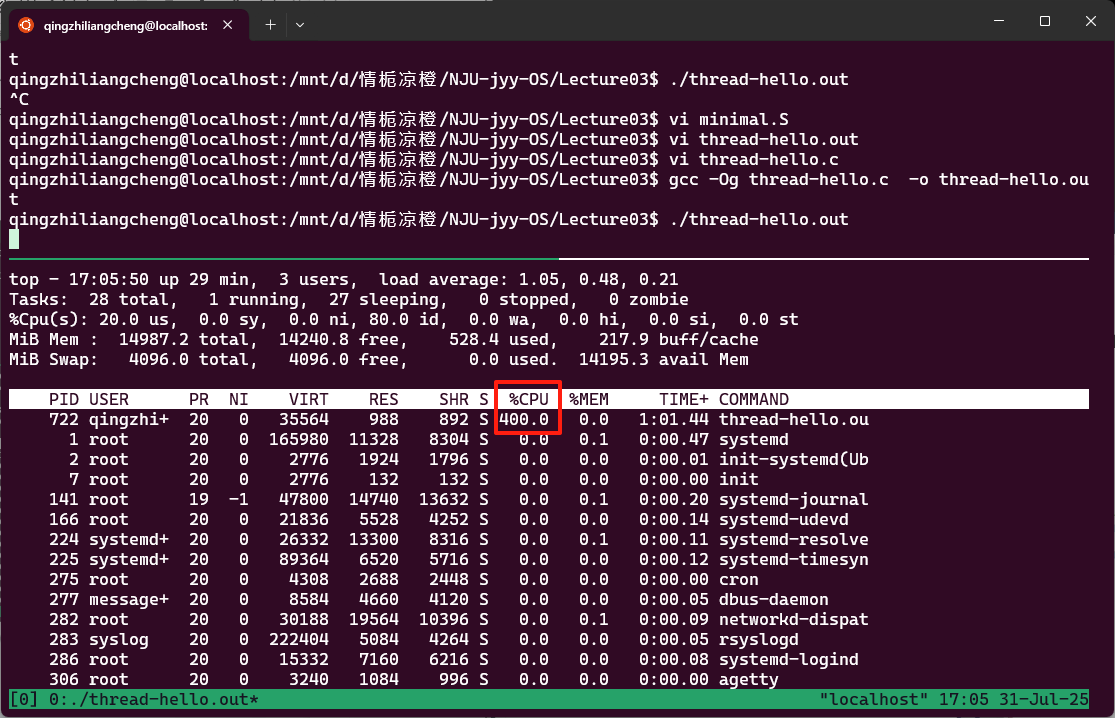
Task: Click the COMMAND column header
Action: pos(753,399)
